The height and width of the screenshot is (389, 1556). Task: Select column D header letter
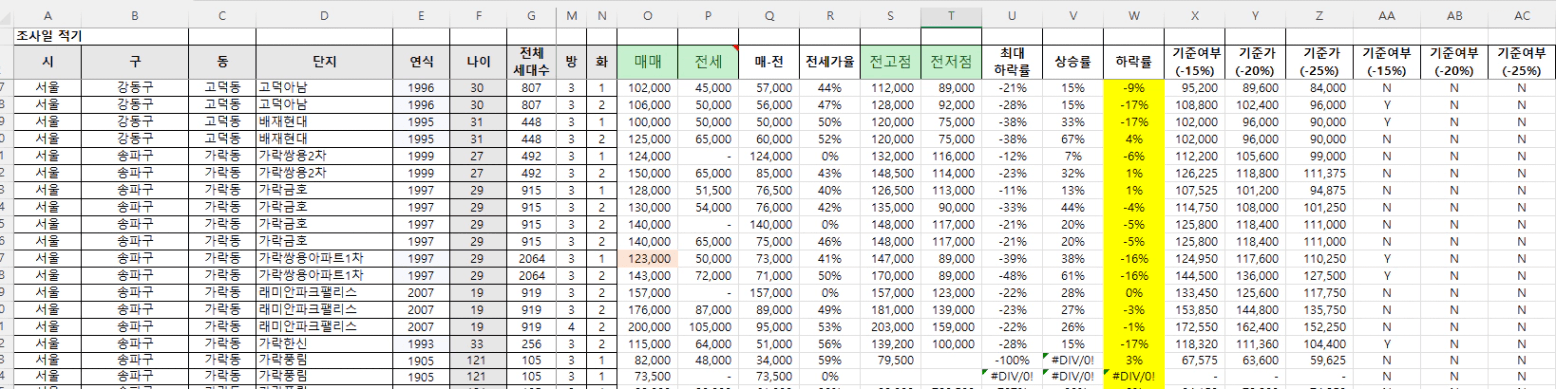click(324, 15)
